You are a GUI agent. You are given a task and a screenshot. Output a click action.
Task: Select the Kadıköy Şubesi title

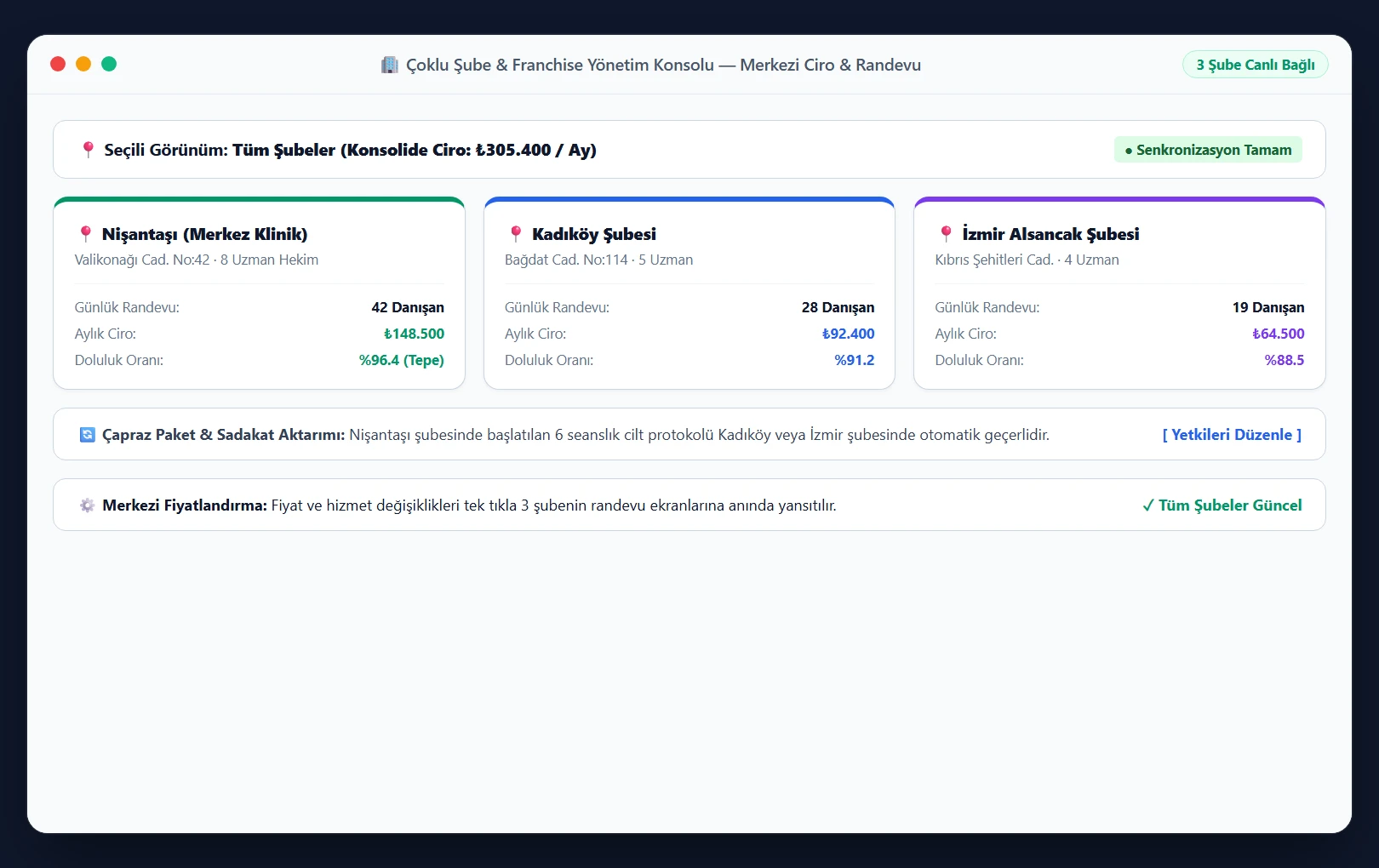tap(594, 234)
